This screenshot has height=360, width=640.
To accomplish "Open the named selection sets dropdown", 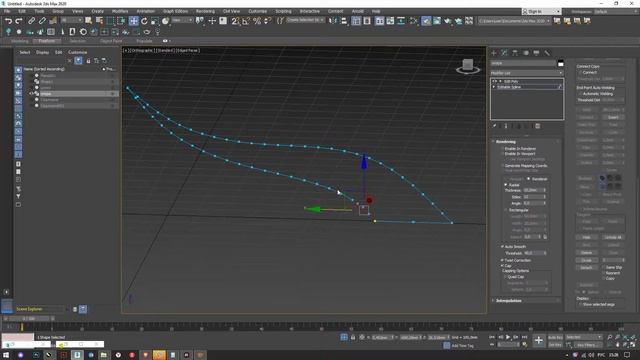I will (x=305, y=20).
